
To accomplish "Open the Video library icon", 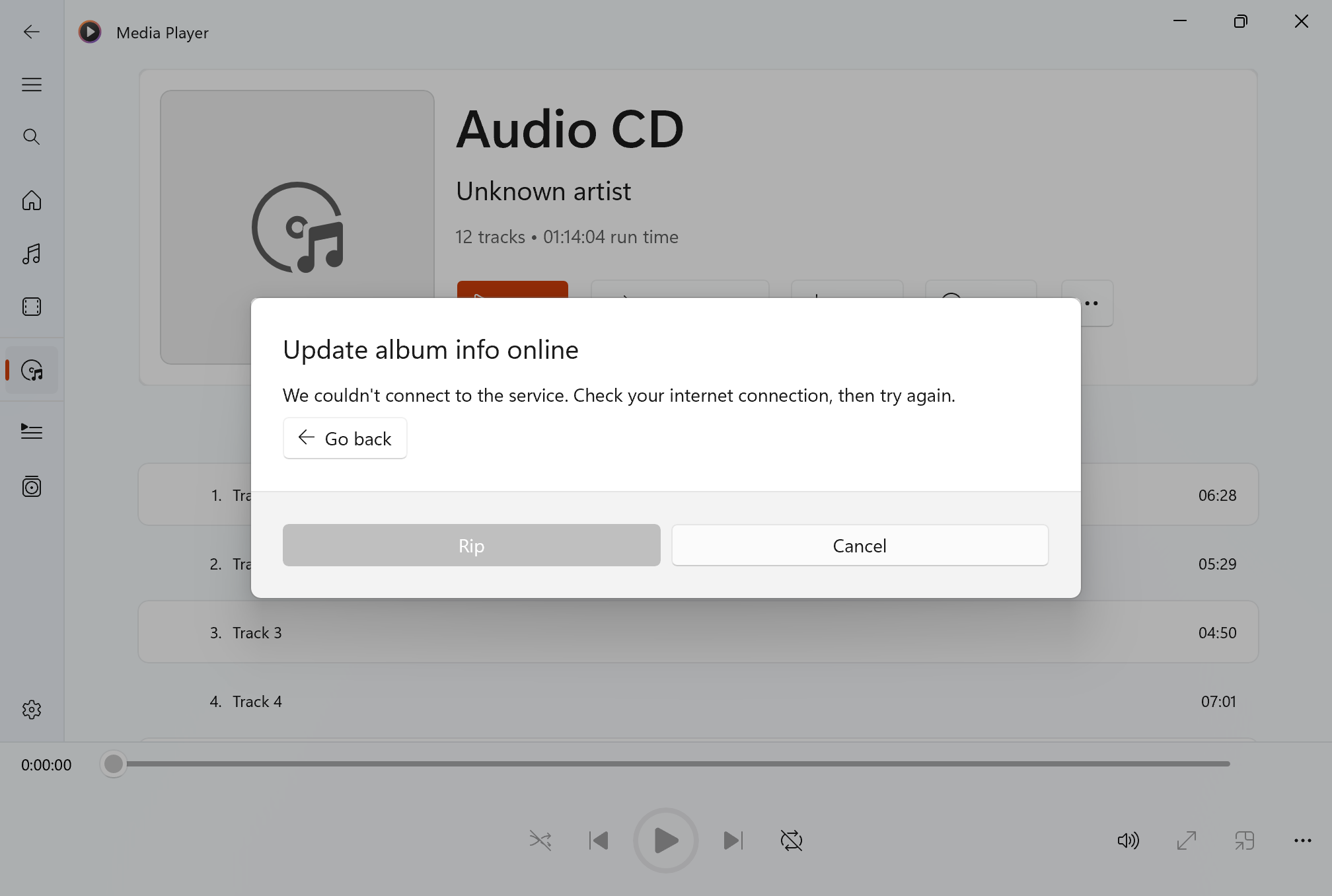I will pos(32,307).
